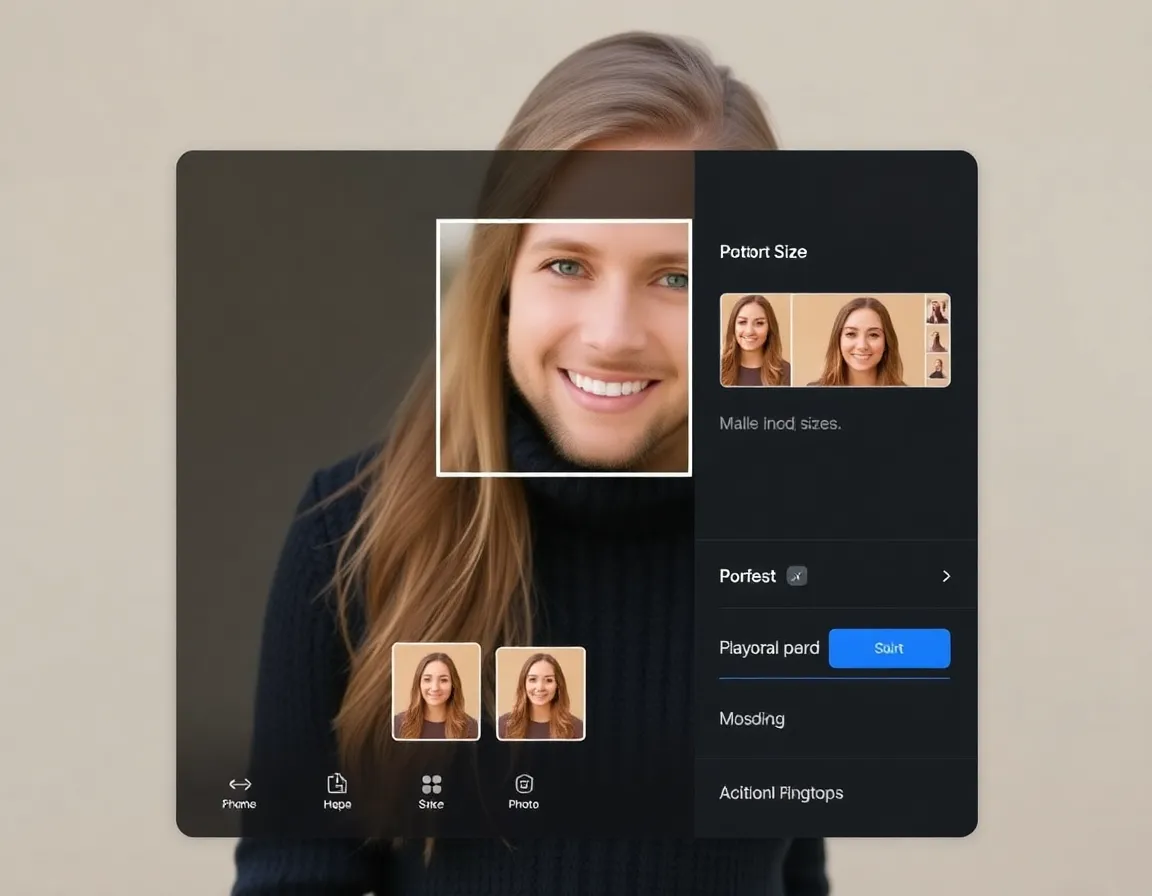This screenshot has width=1152, height=896.
Task: Pick the top small thumbnail in the preview strip
Action: 937,309
